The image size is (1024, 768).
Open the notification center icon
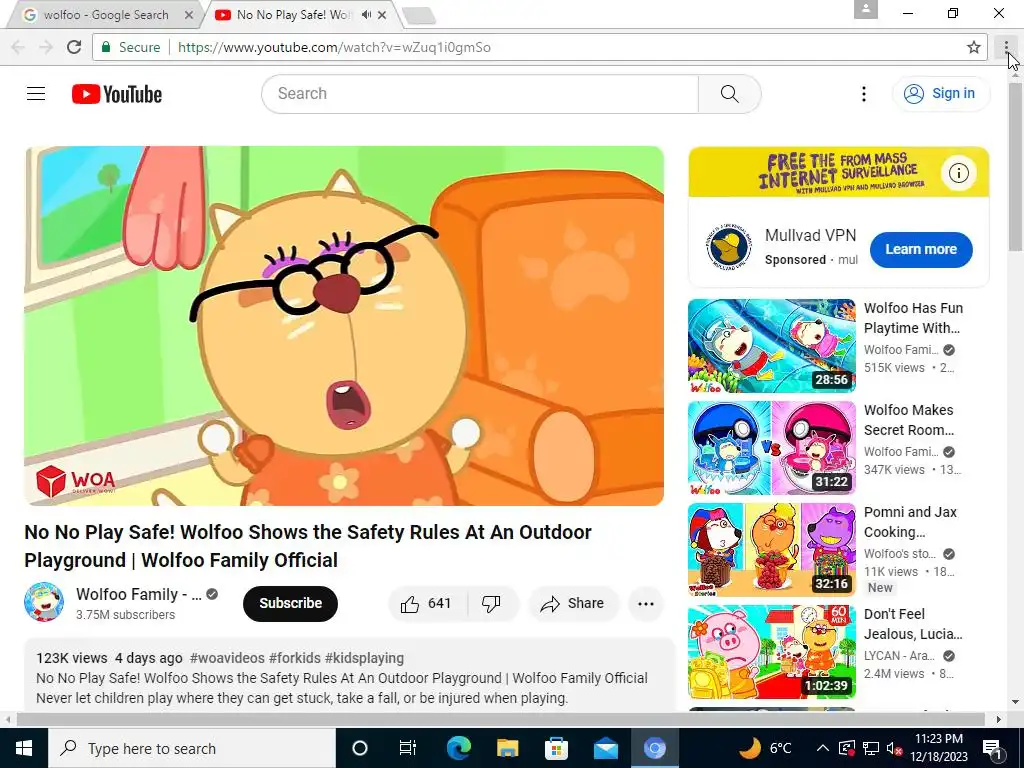[993, 748]
